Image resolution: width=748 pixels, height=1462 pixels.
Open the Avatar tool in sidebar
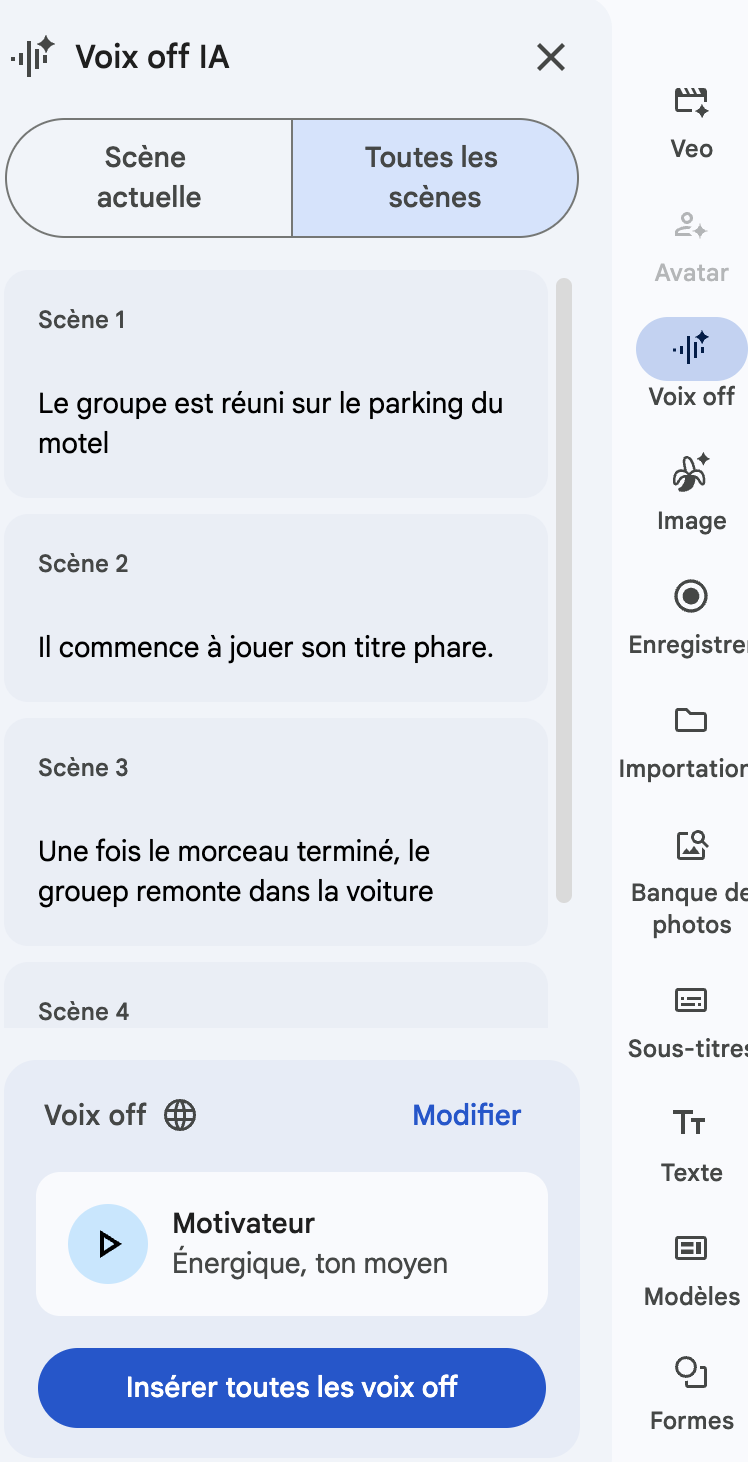(x=691, y=227)
